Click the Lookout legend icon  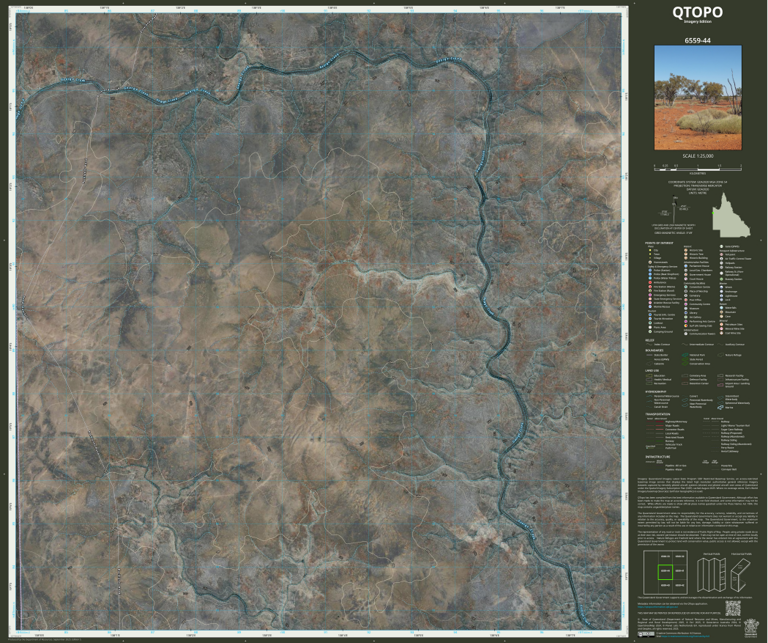pos(650,323)
